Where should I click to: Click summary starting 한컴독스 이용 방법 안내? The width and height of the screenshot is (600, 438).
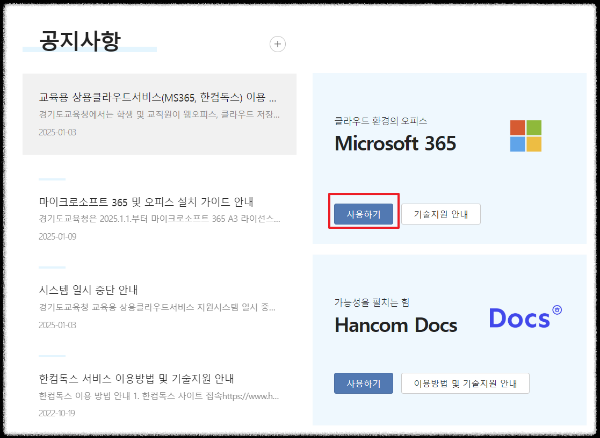[x=159, y=396]
